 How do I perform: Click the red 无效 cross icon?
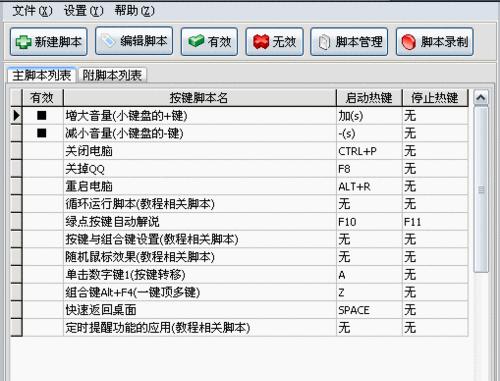261,42
